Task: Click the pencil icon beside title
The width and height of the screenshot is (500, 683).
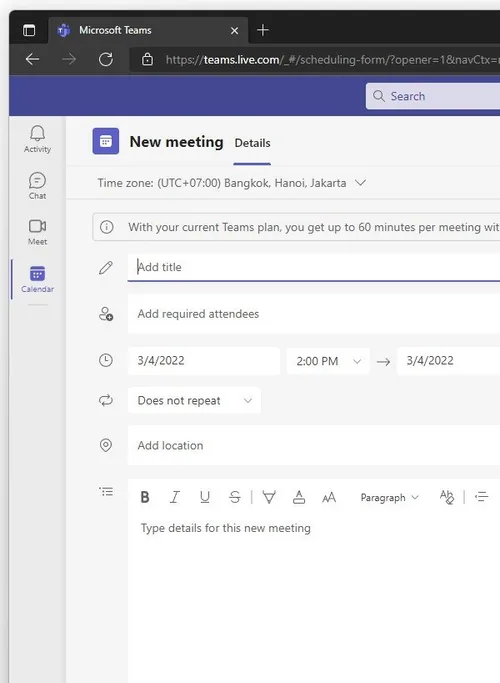Action: pyautogui.click(x=106, y=267)
